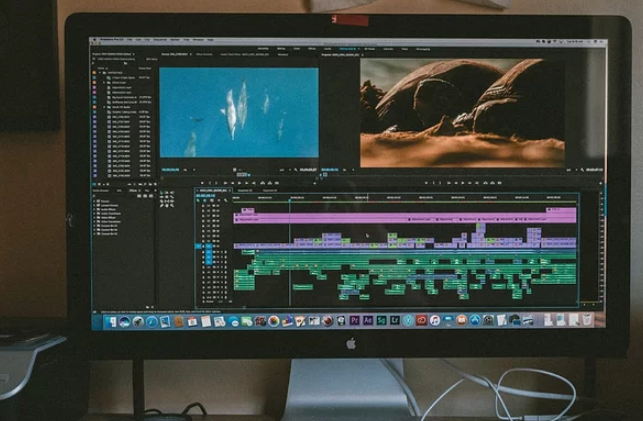Screen dimensions: 643x421
Task: Click Overwrite in the Source monitor controls
Action: pyautogui.click(x=269, y=183)
